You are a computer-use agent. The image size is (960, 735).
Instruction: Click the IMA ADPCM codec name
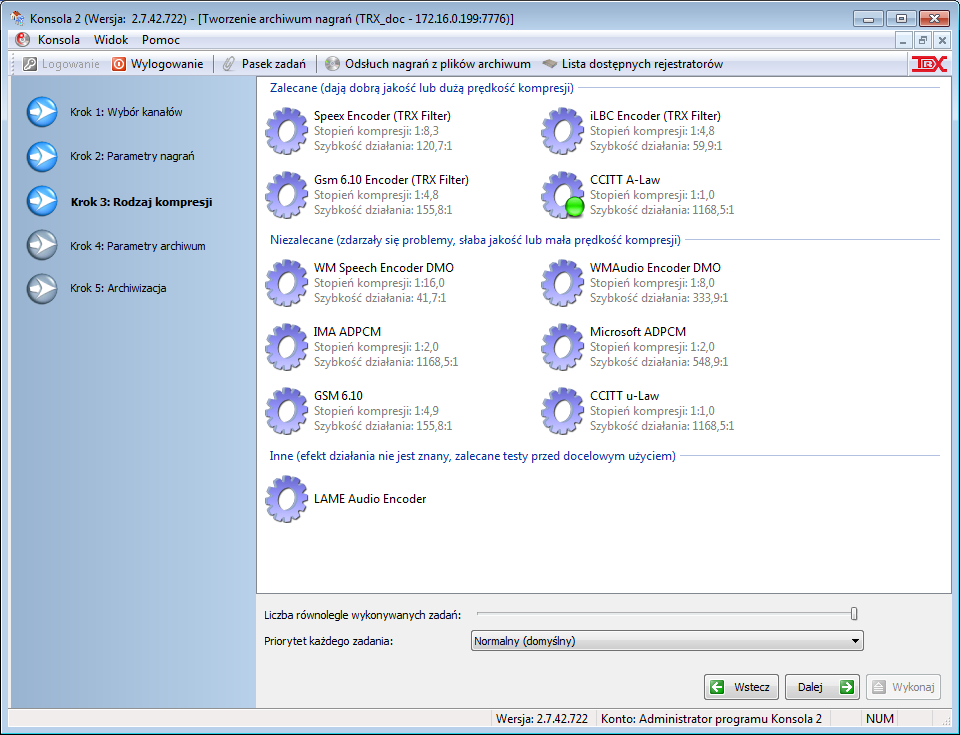click(347, 331)
